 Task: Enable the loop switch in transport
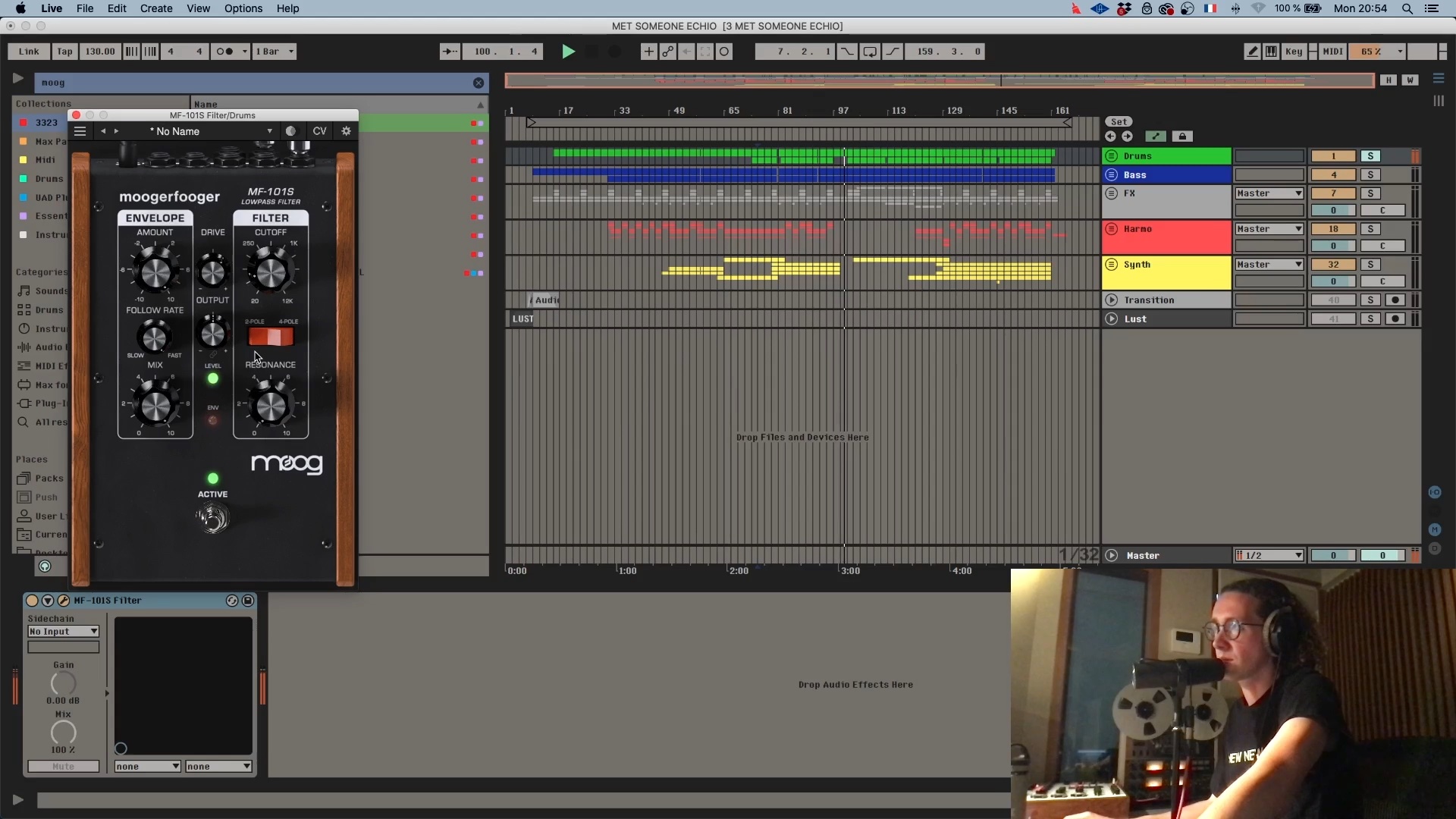tap(870, 52)
